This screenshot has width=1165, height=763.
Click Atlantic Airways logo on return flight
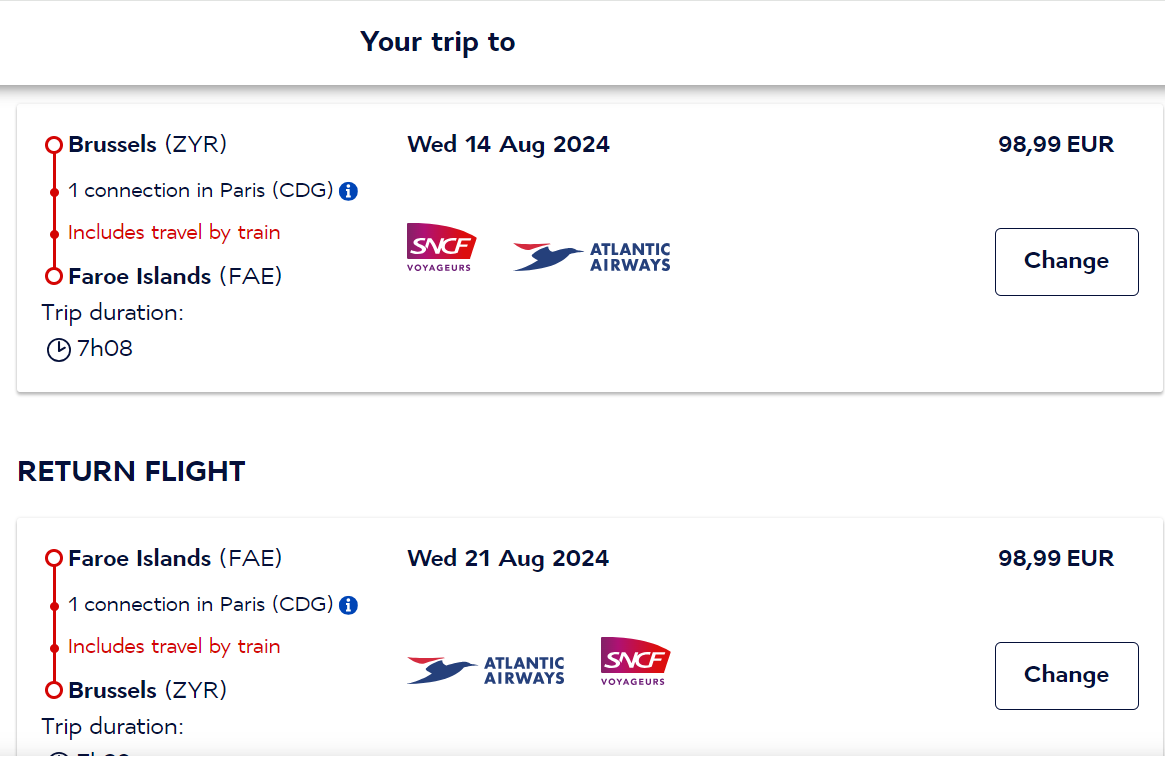tap(486, 670)
